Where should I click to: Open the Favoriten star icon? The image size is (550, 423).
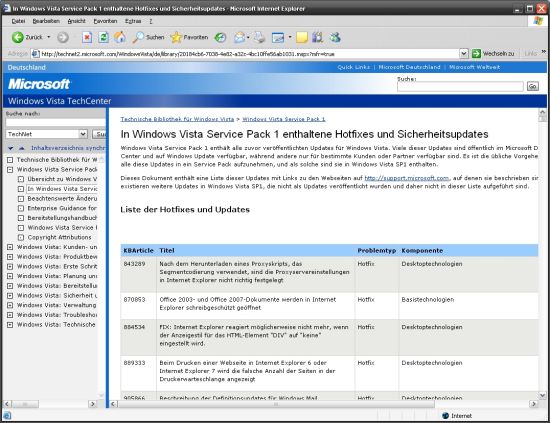(x=176, y=37)
